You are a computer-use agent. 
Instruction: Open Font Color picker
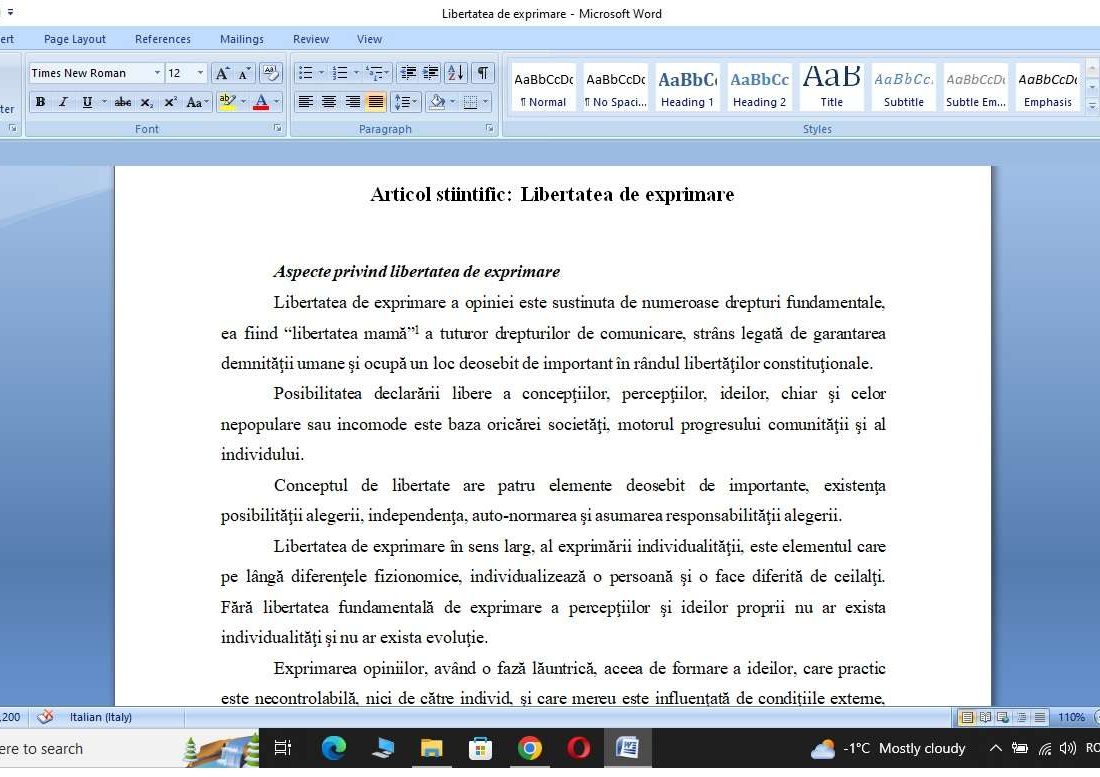tap(274, 101)
